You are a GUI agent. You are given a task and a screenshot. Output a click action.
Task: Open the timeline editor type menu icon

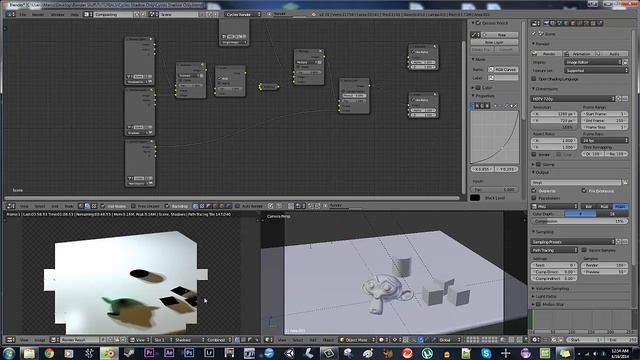tap(536, 340)
